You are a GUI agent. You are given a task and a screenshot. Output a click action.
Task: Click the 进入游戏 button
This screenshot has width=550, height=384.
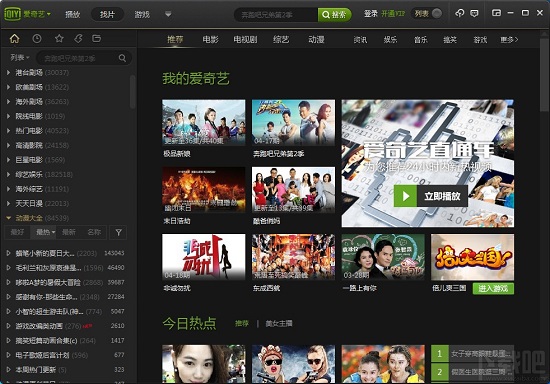tap(493, 288)
